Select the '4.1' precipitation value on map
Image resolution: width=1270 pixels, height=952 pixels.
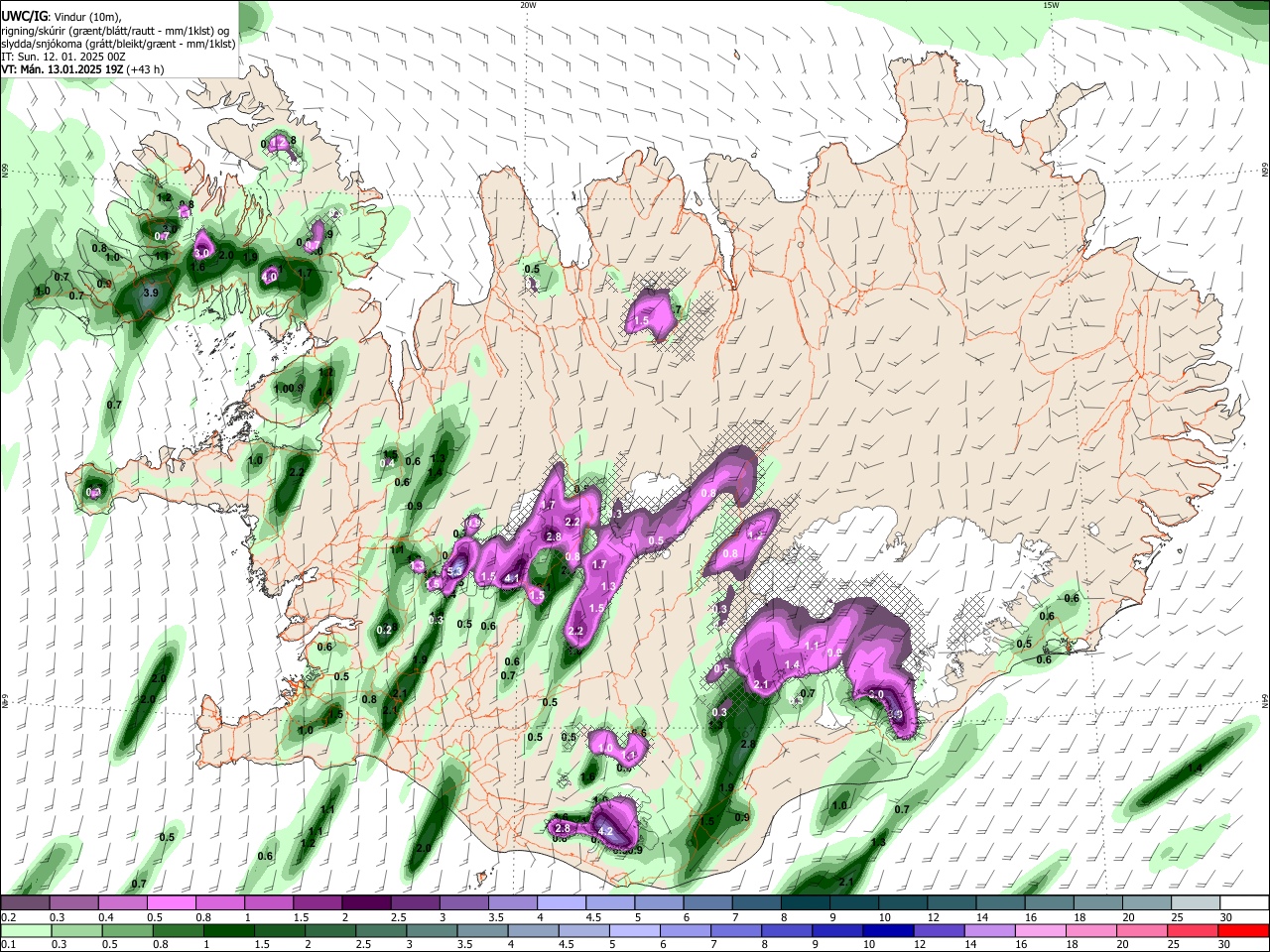(x=512, y=578)
